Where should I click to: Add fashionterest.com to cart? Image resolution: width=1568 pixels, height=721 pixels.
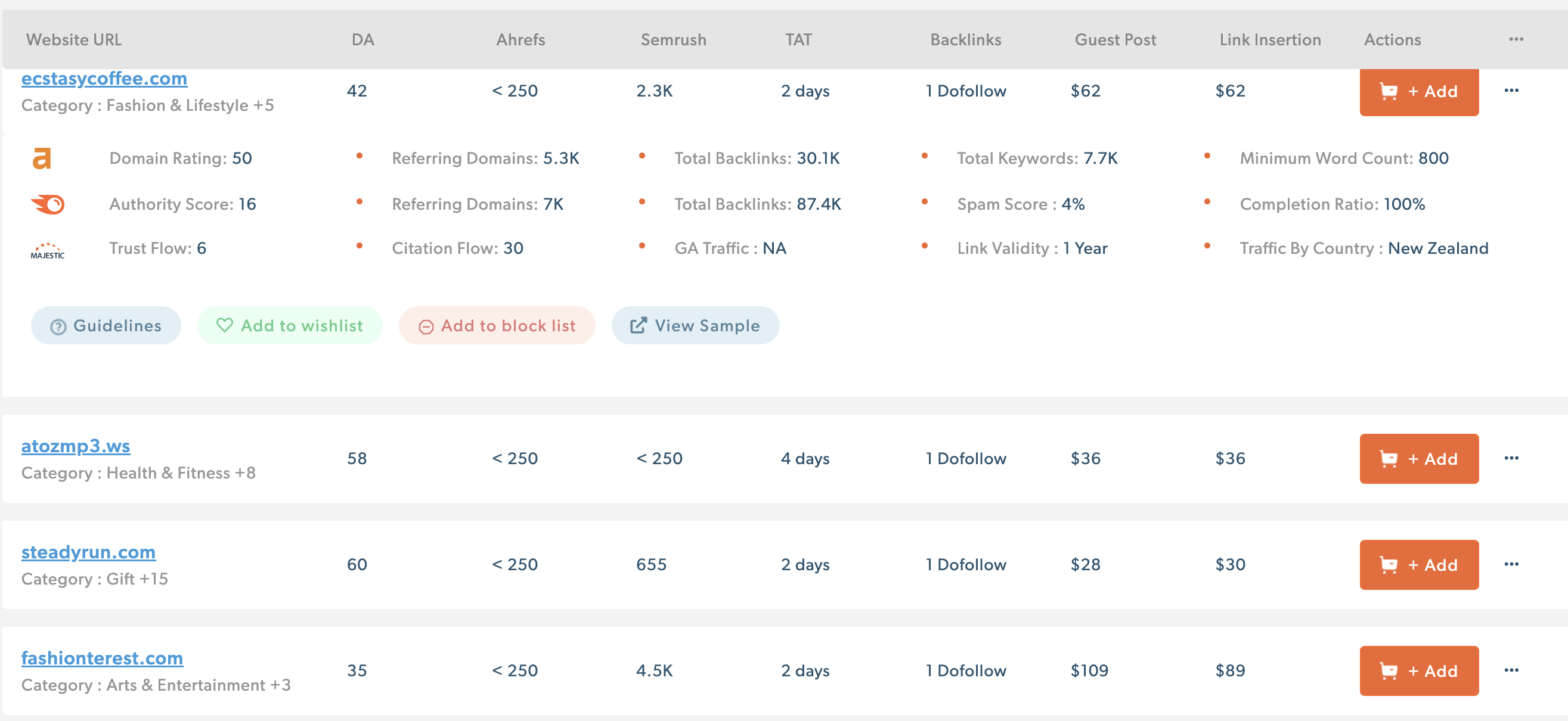click(1418, 670)
